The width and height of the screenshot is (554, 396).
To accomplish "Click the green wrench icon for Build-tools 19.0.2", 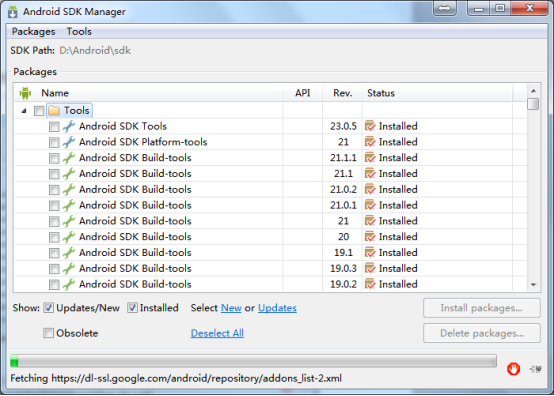I will pos(69,284).
